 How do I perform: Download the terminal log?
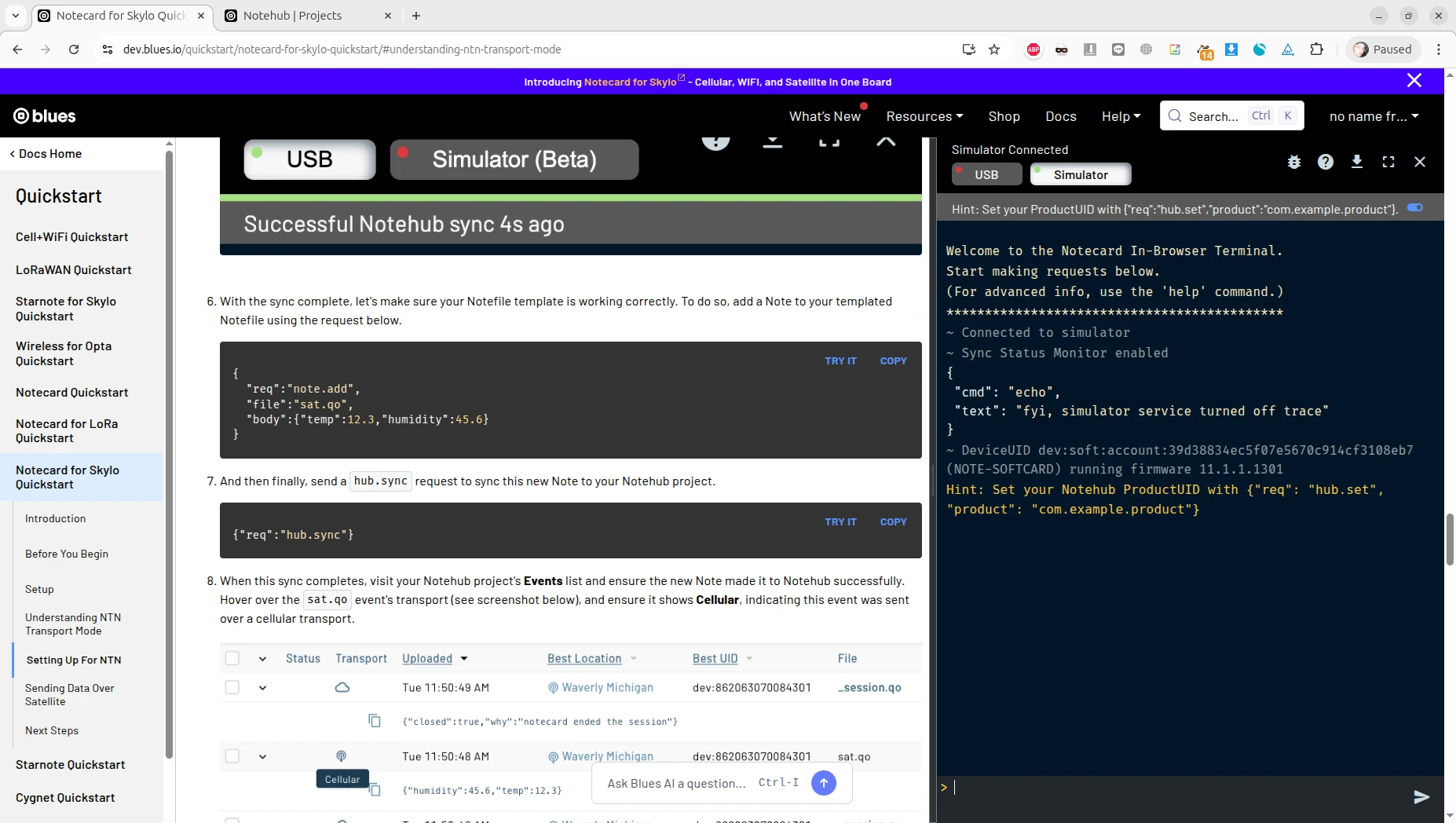coord(1357,162)
